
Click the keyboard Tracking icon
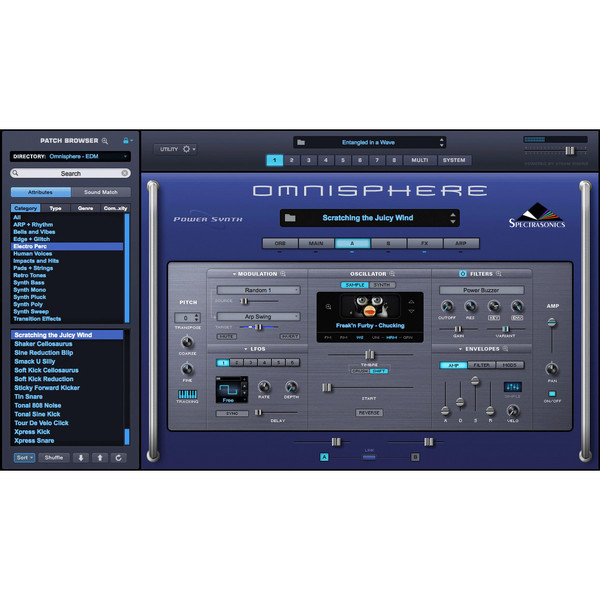[x=188, y=394]
